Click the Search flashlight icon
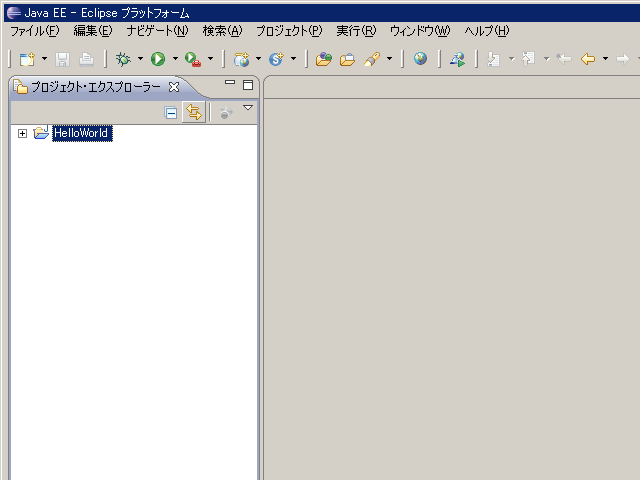The image size is (640, 480). (x=372, y=59)
